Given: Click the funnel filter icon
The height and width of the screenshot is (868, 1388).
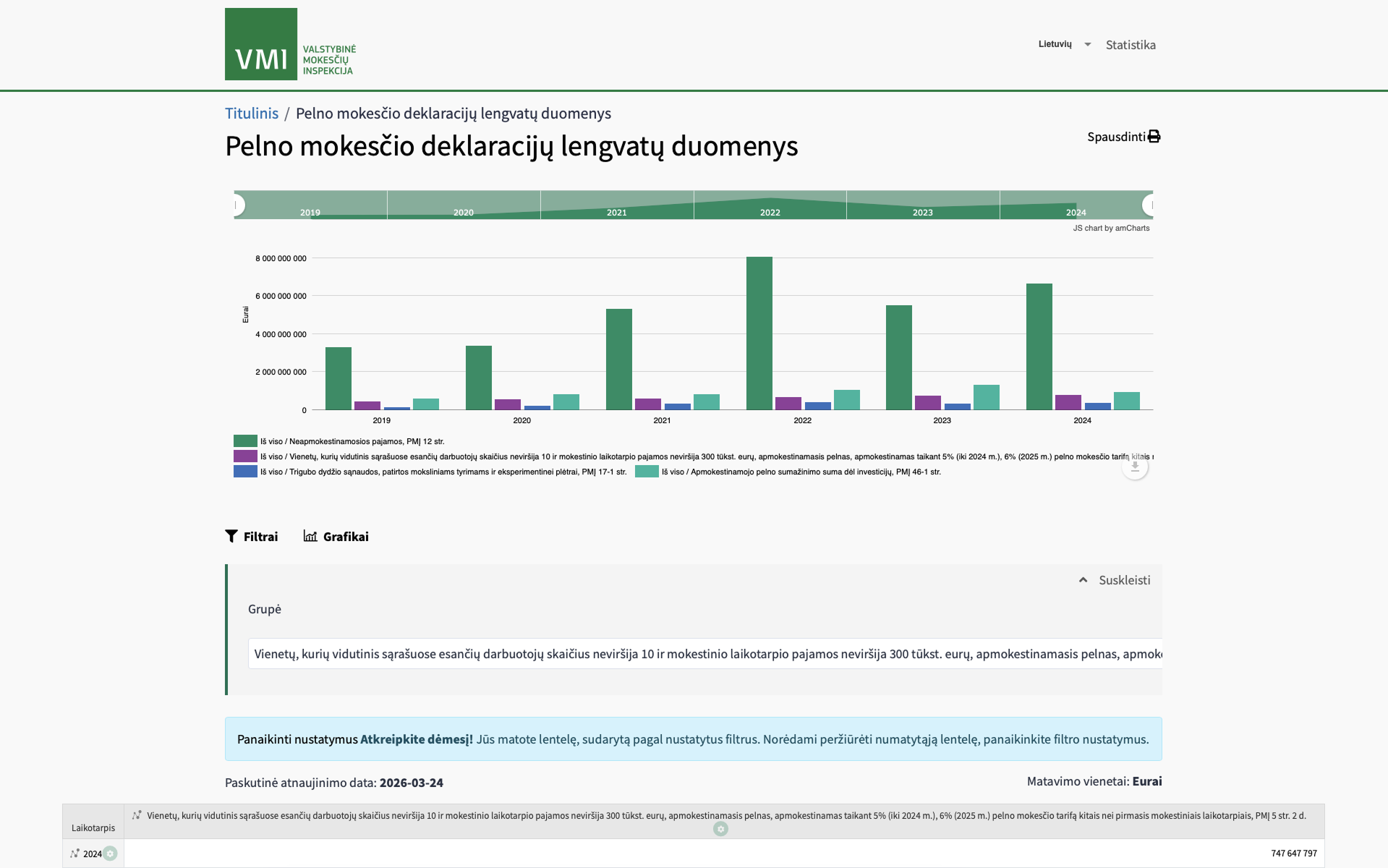Looking at the screenshot, I should point(231,536).
